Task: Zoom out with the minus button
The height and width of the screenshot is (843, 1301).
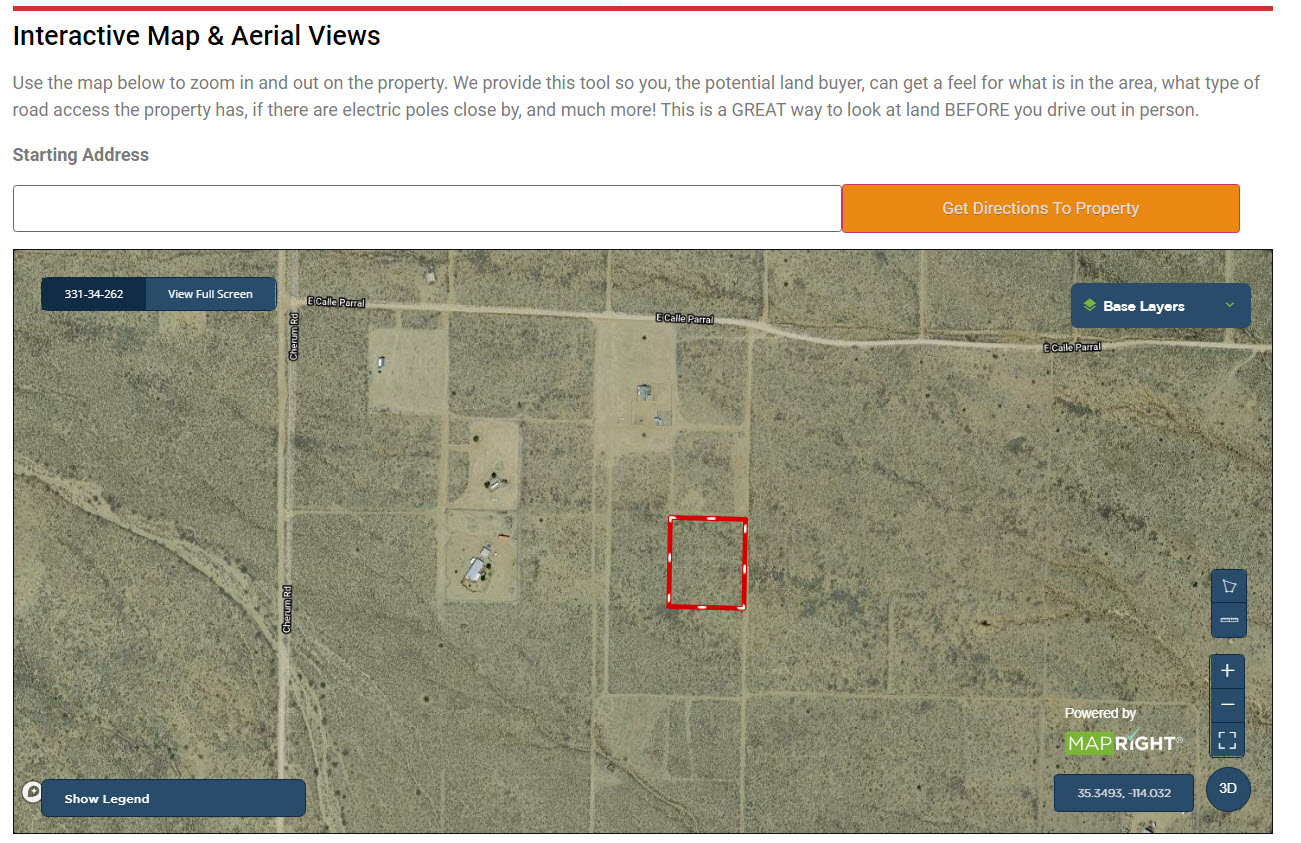Action: tap(1228, 705)
